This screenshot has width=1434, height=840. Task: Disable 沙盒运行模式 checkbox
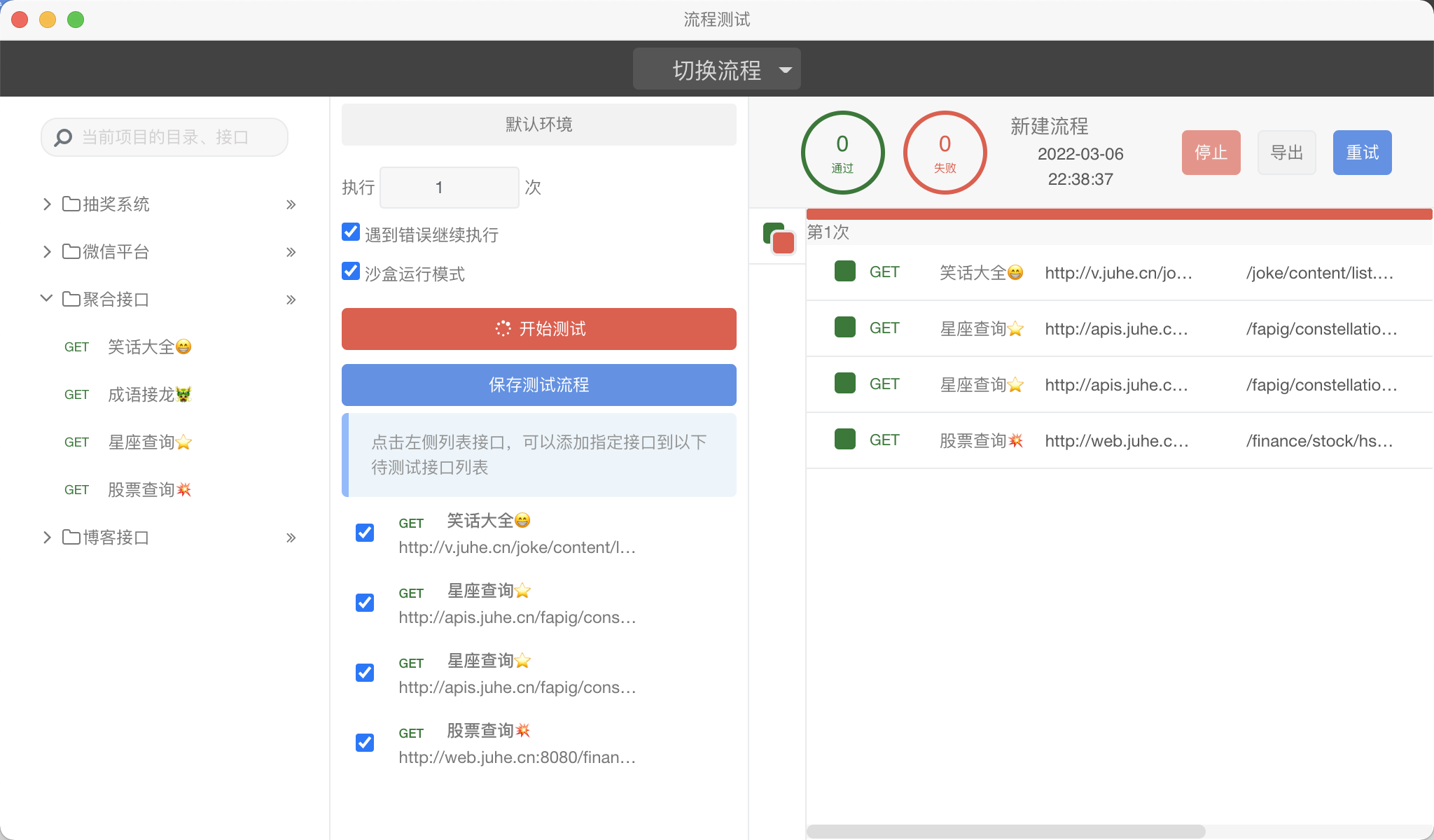click(351, 272)
